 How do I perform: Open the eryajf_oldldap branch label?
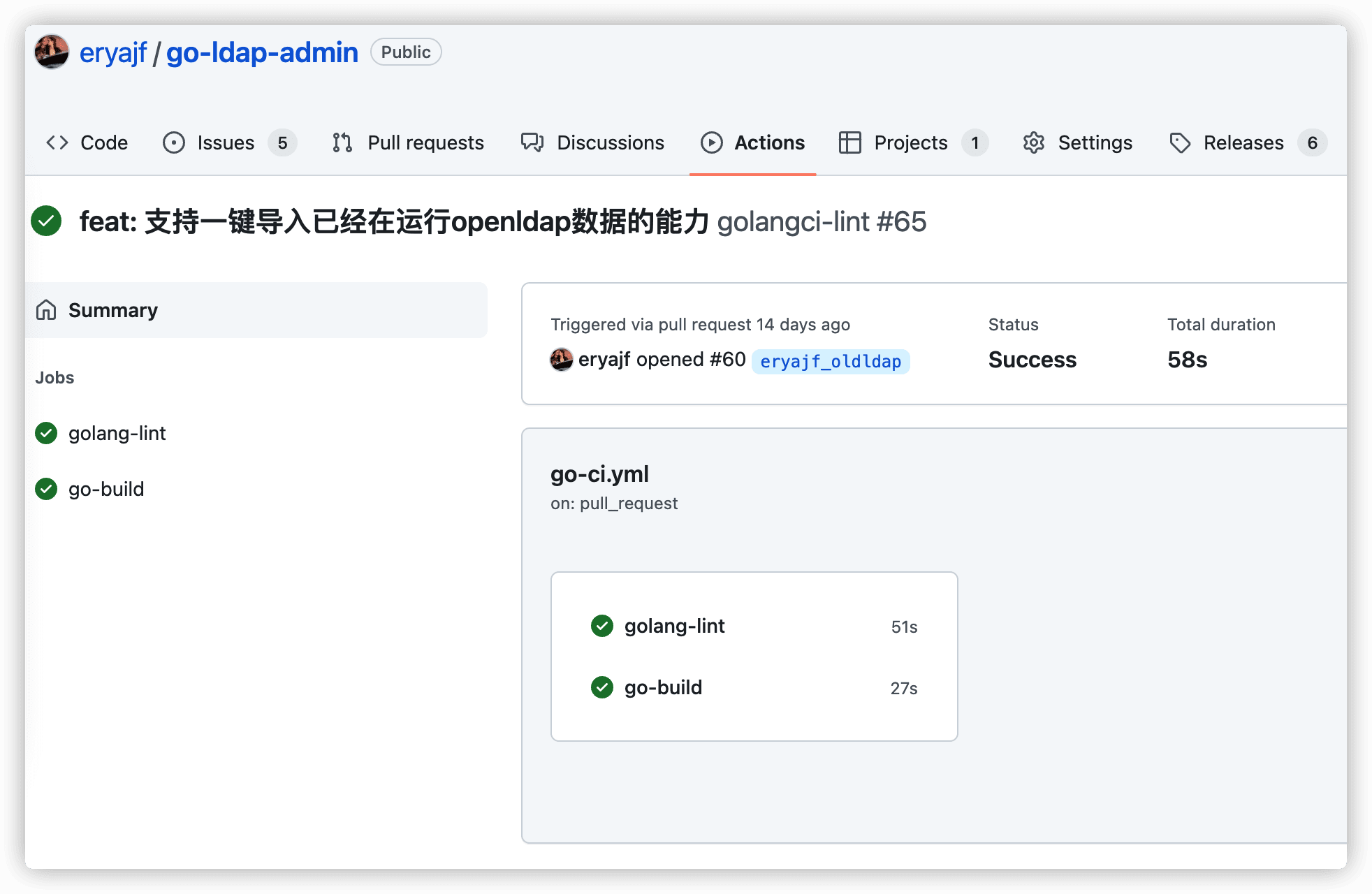(831, 362)
